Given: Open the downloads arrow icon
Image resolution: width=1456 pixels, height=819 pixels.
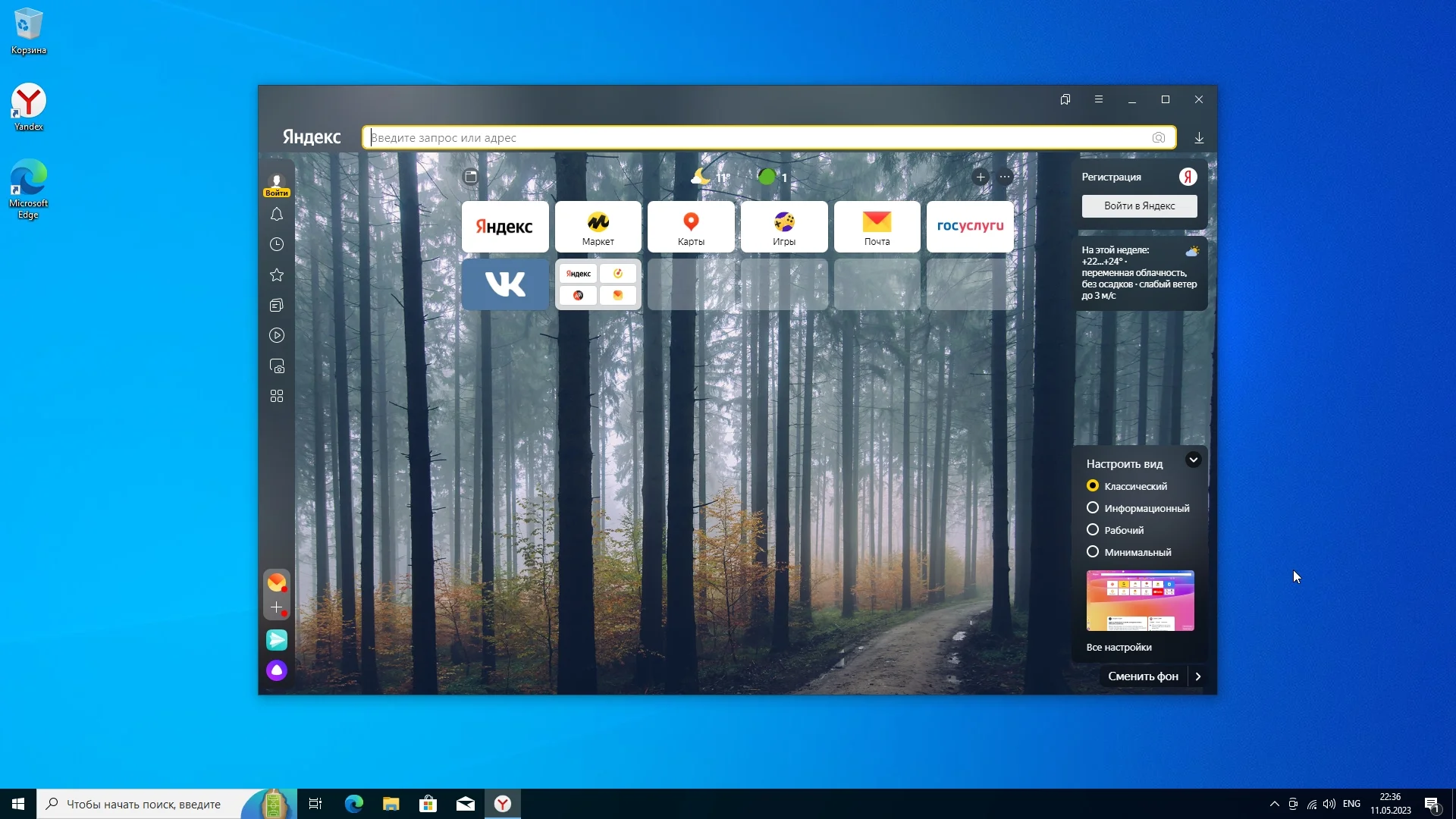Looking at the screenshot, I should pos(1199,138).
